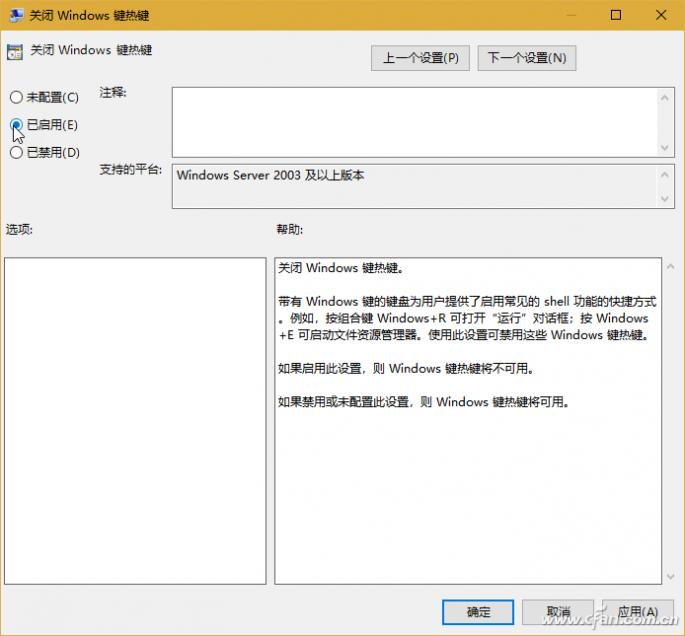Click the down arrow of the 注释 box scrollbar
Screen dimensions: 685x636
tap(665, 148)
